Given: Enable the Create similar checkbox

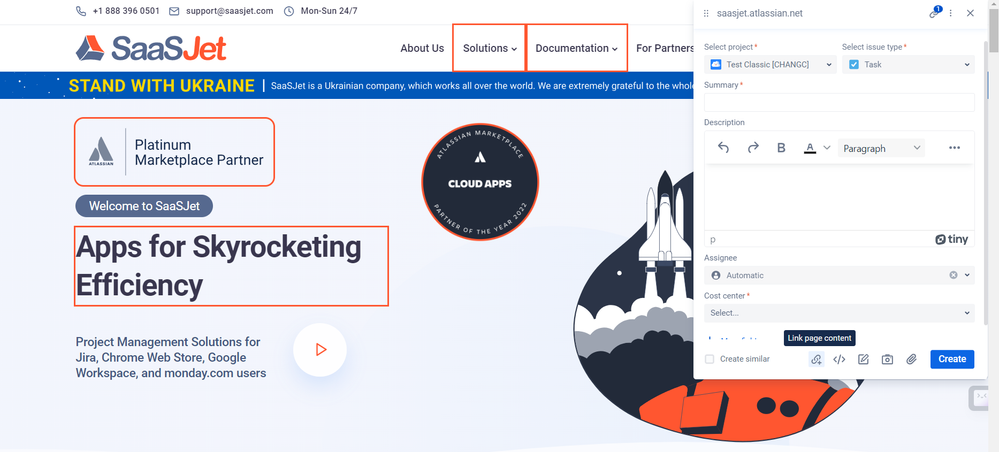Looking at the screenshot, I should [709, 360].
